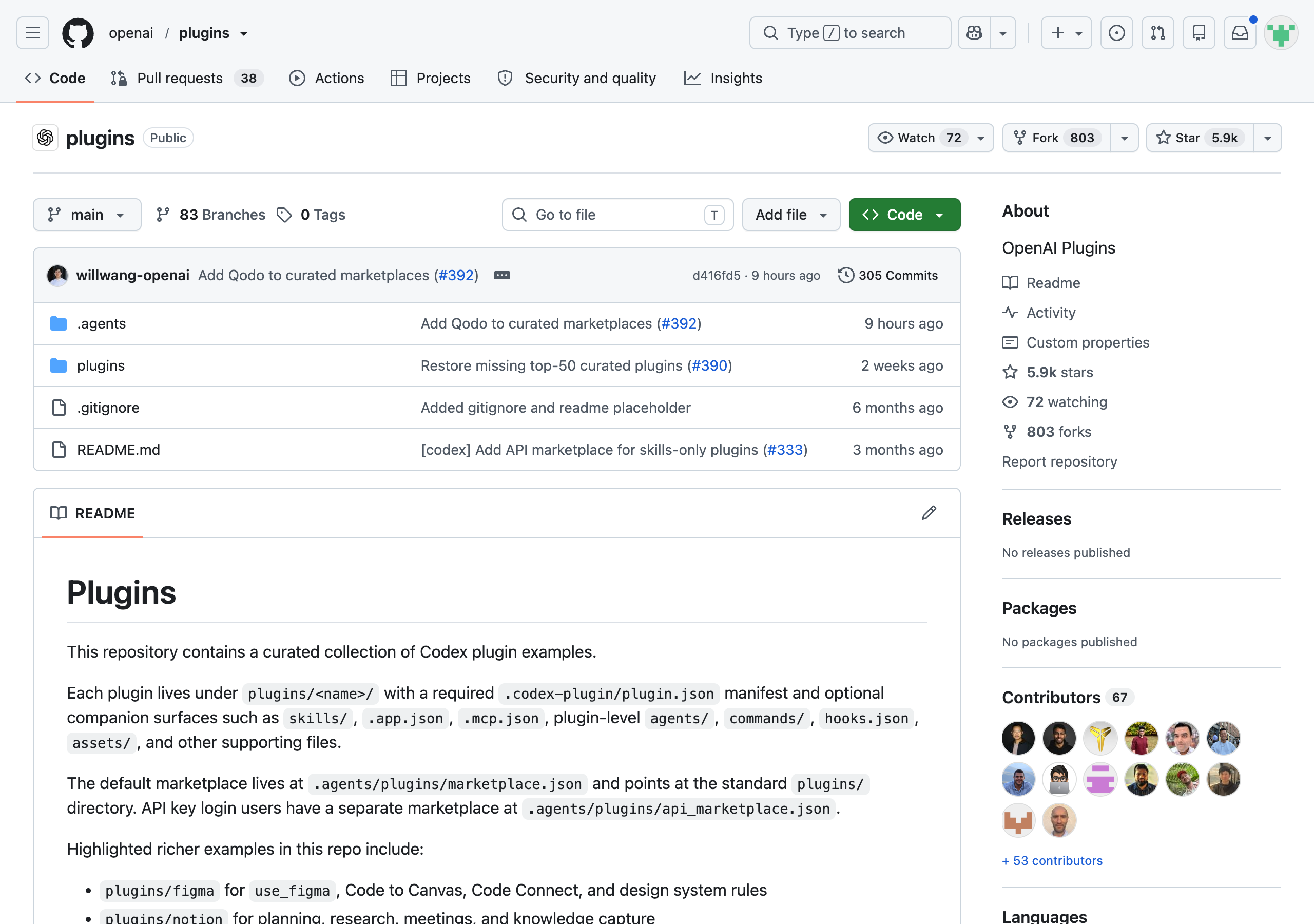Open the Pull requests tab

click(x=186, y=78)
